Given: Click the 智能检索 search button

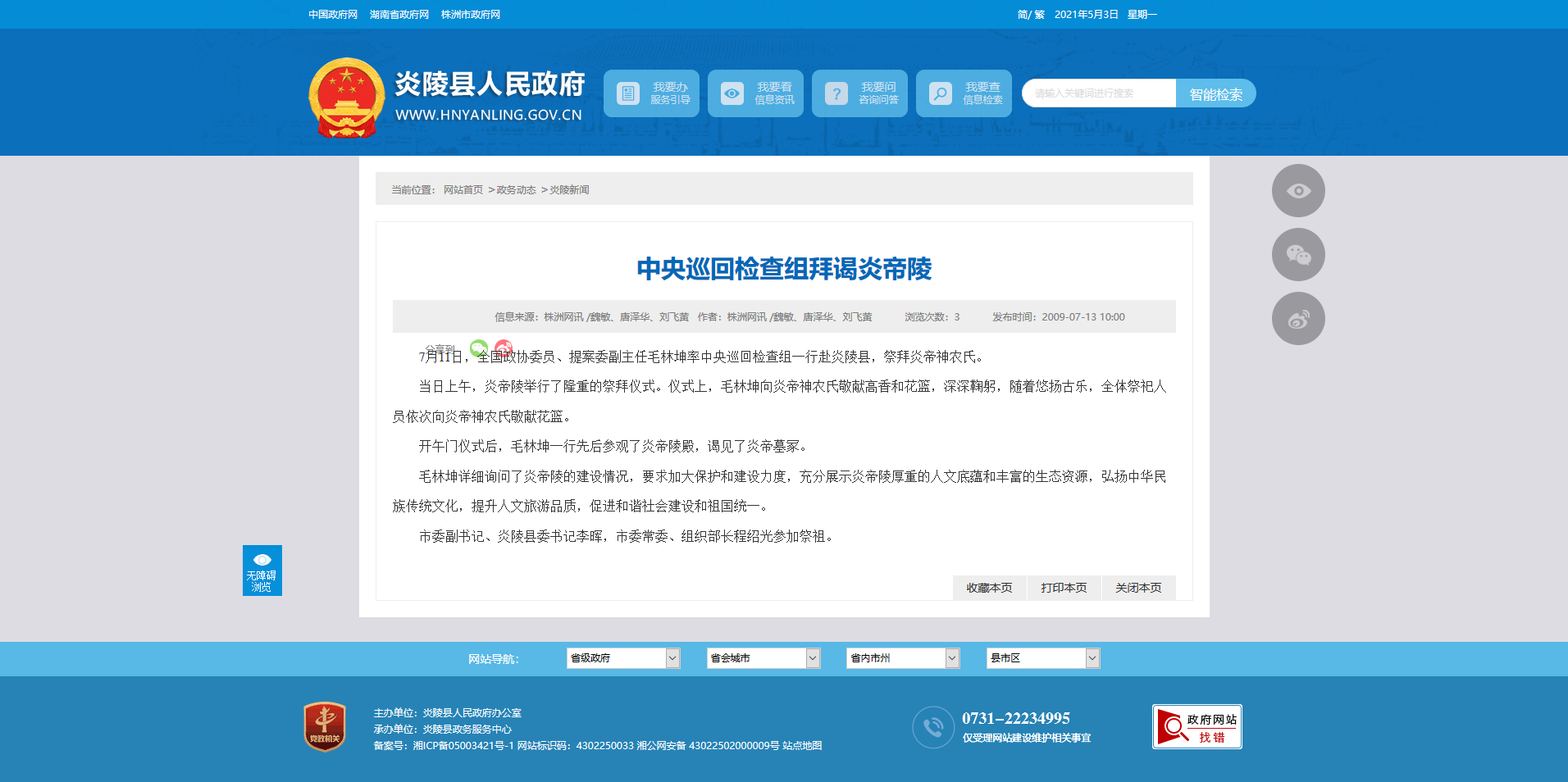Looking at the screenshot, I should coord(1215,94).
